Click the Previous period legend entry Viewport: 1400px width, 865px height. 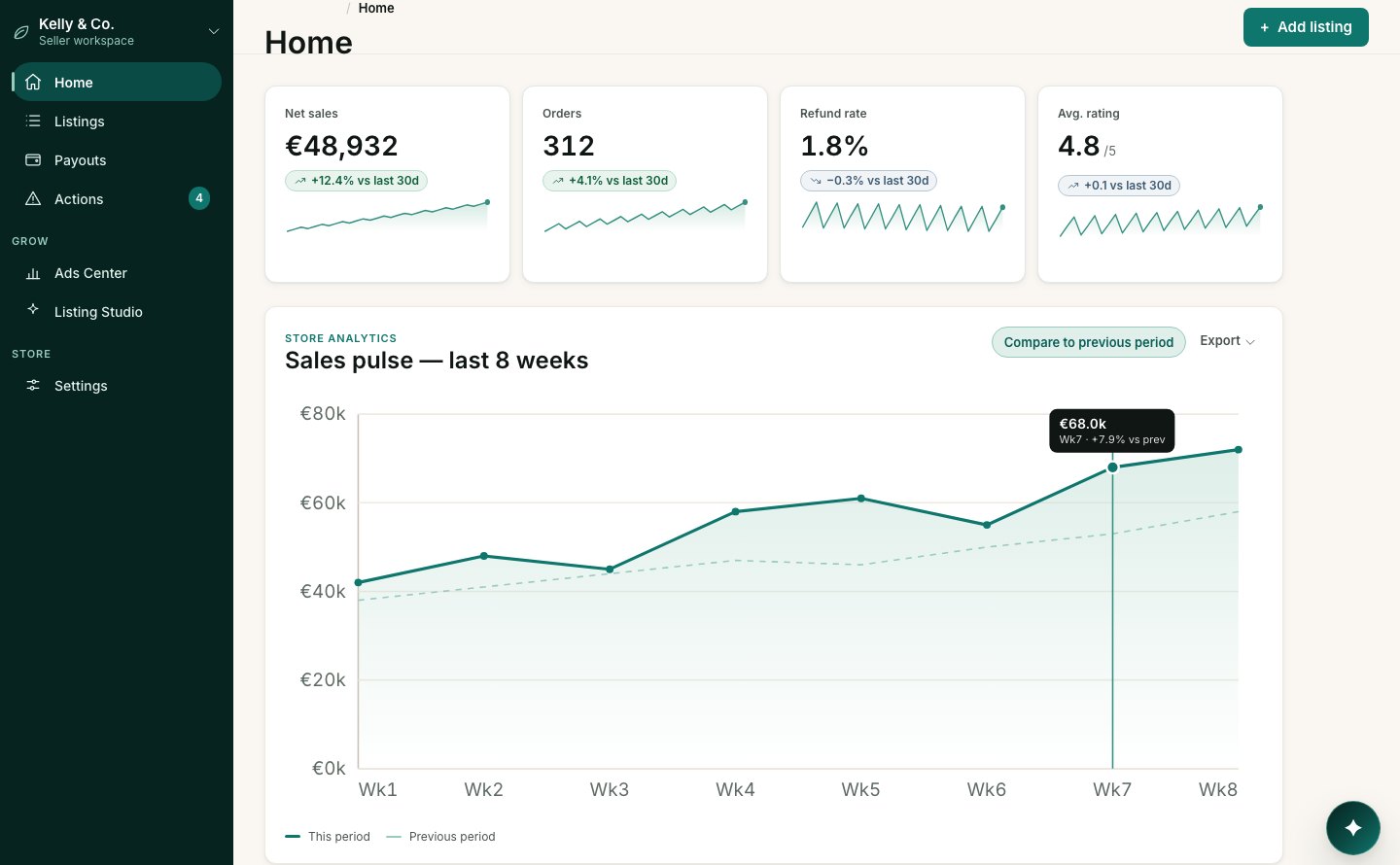[x=440, y=837]
